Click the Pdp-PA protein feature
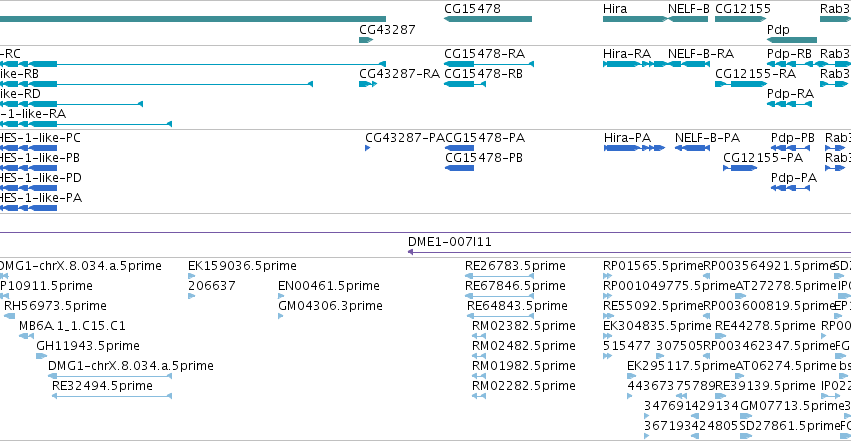 click(x=790, y=188)
